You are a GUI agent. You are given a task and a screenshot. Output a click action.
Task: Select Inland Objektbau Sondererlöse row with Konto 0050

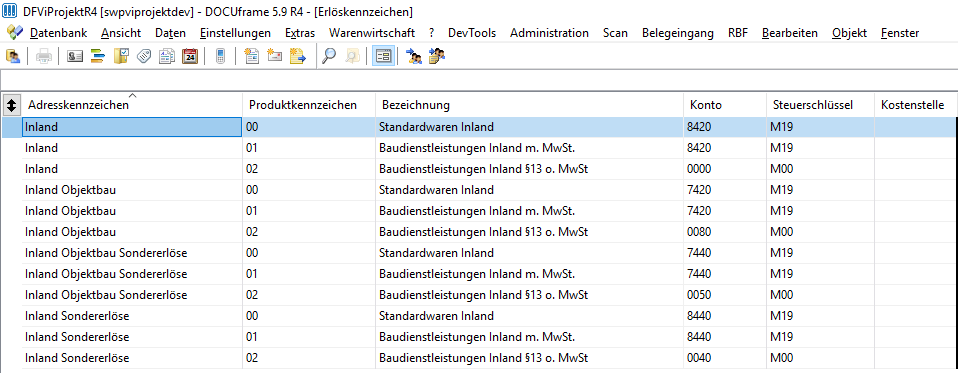pyautogui.click(x=488, y=295)
